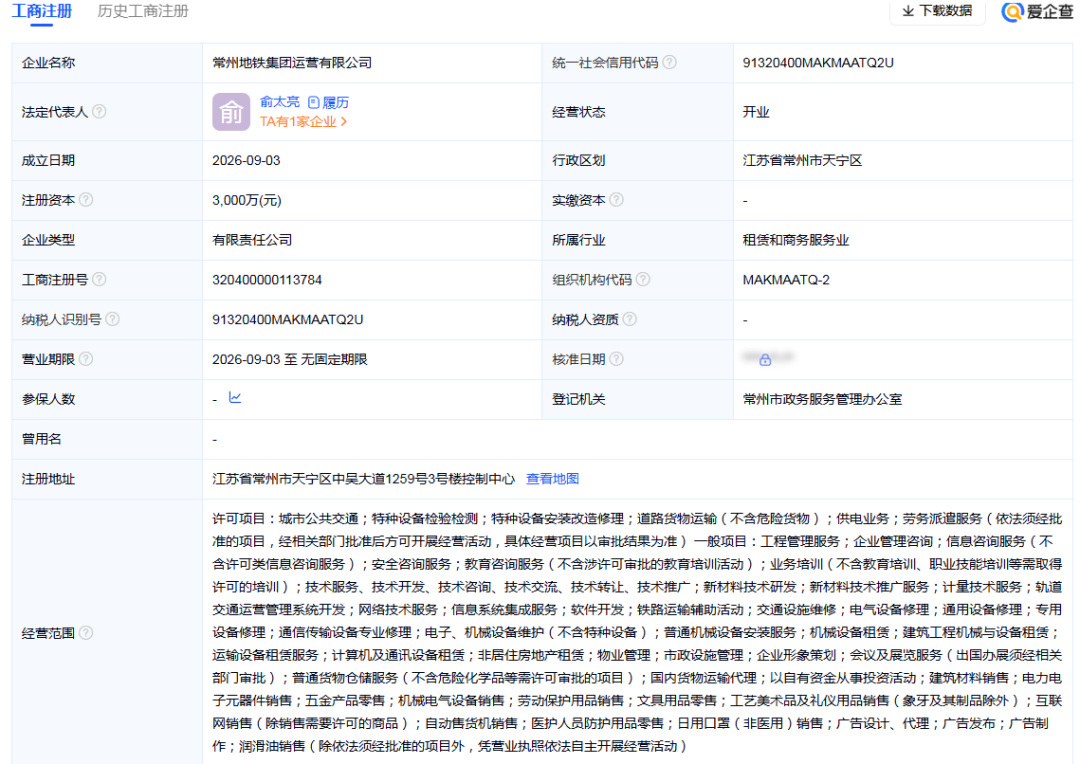This screenshot has height=764, width=1080.
Task: Click the 爱企查 logo
Action: click(x=1037, y=11)
